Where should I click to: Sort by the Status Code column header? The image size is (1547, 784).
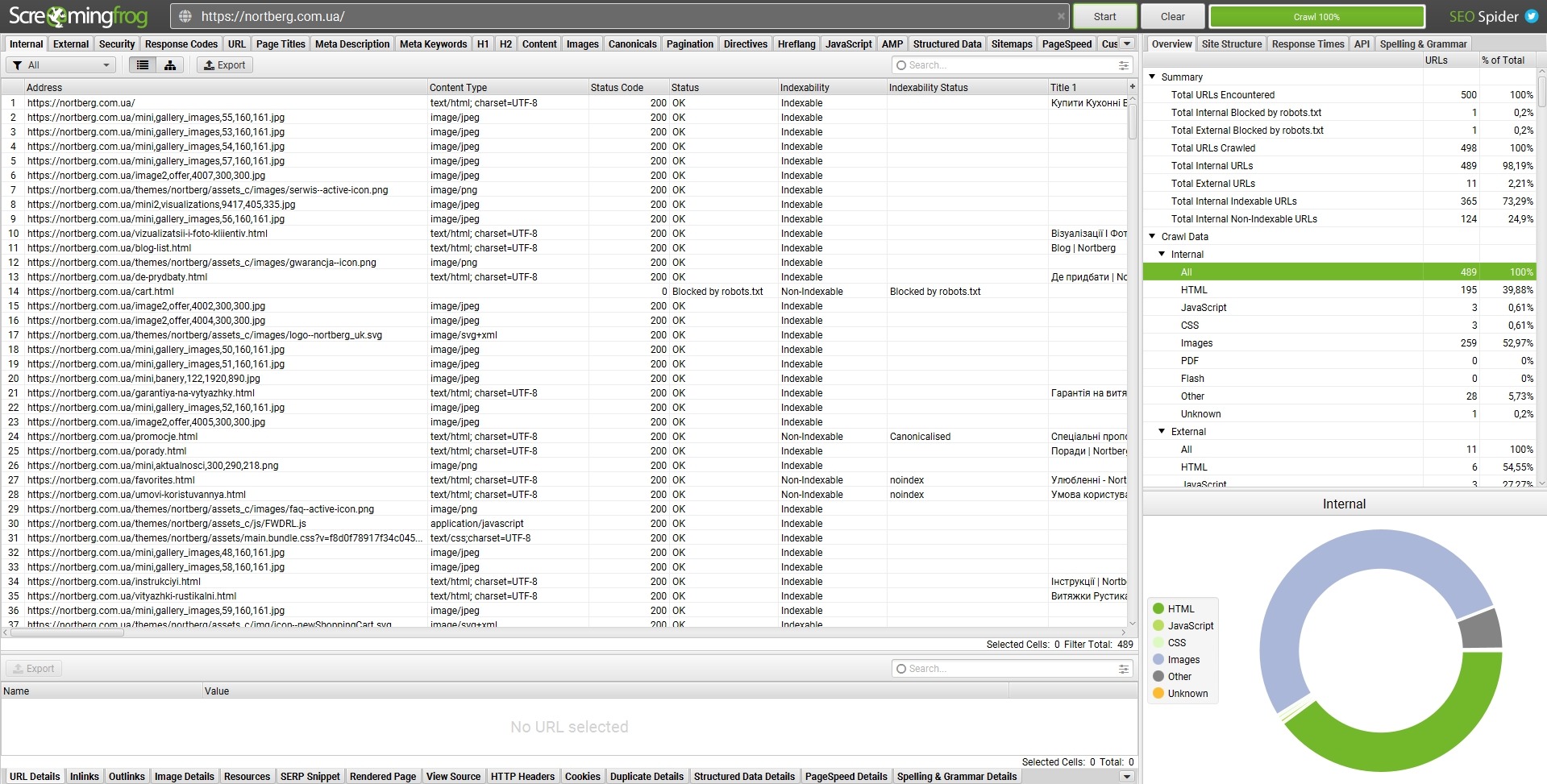coord(629,87)
